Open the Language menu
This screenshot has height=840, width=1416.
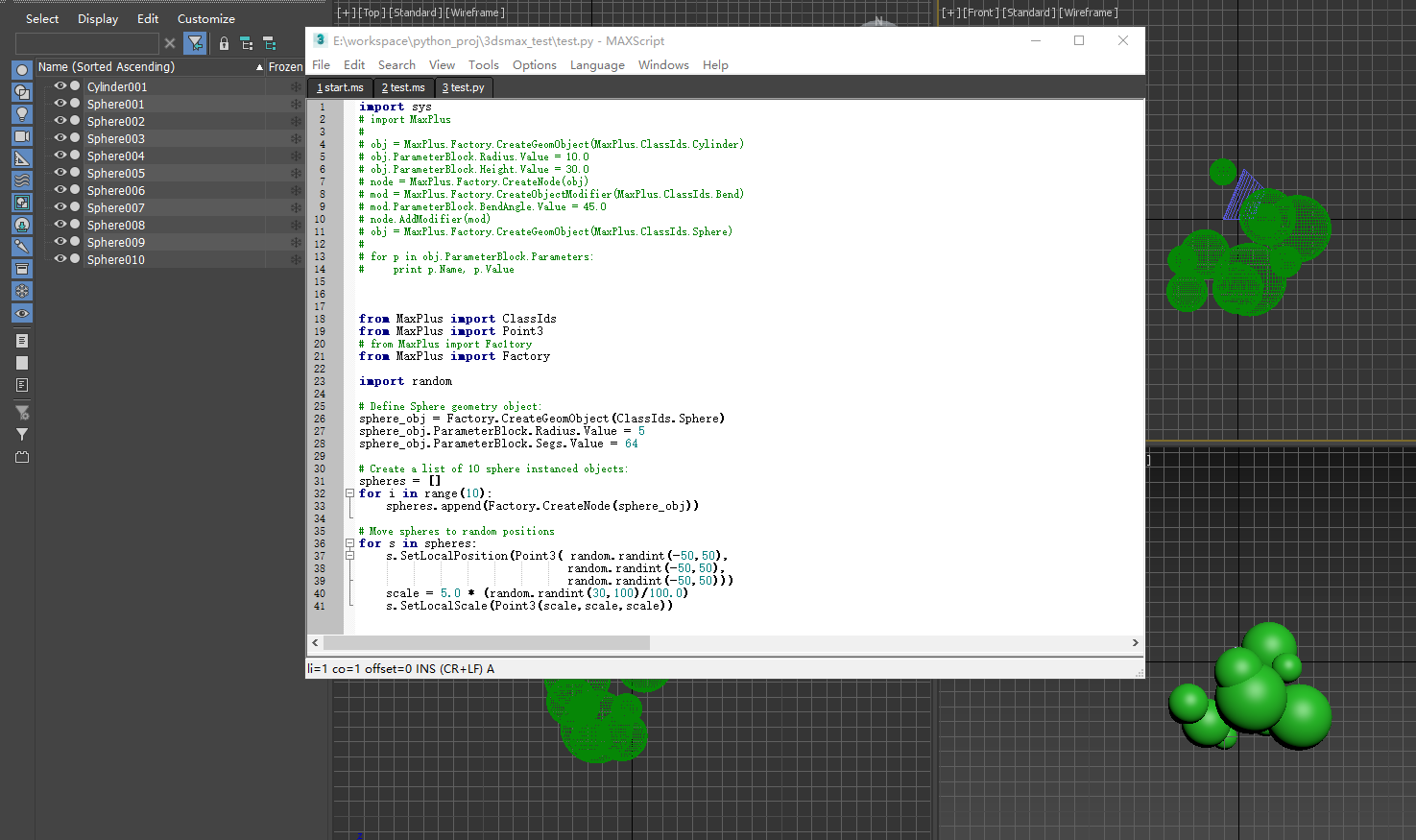(597, 65)
